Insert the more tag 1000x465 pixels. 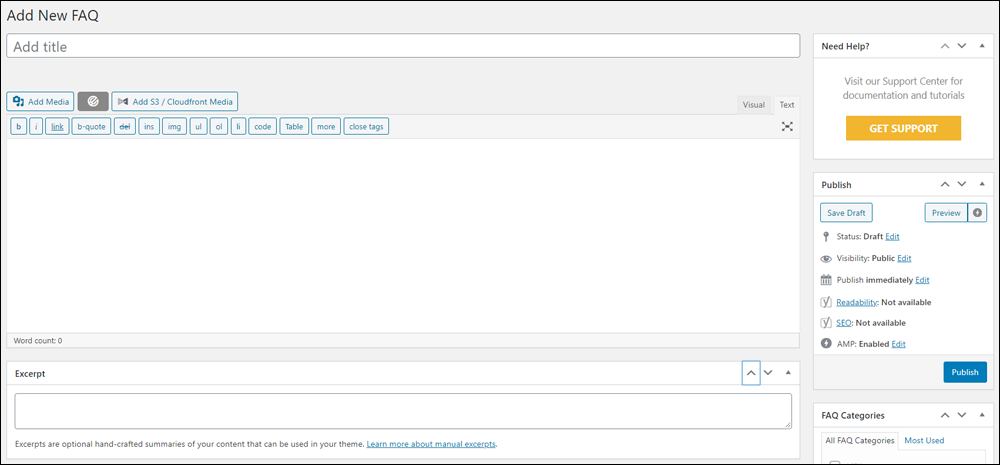pos(326,127)
